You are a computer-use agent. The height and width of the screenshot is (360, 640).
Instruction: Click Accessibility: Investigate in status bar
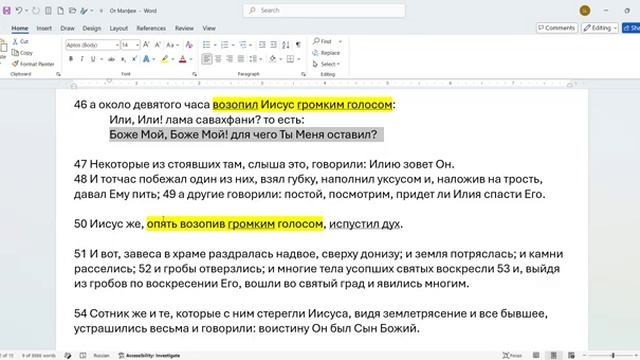(x=149, y=356)
